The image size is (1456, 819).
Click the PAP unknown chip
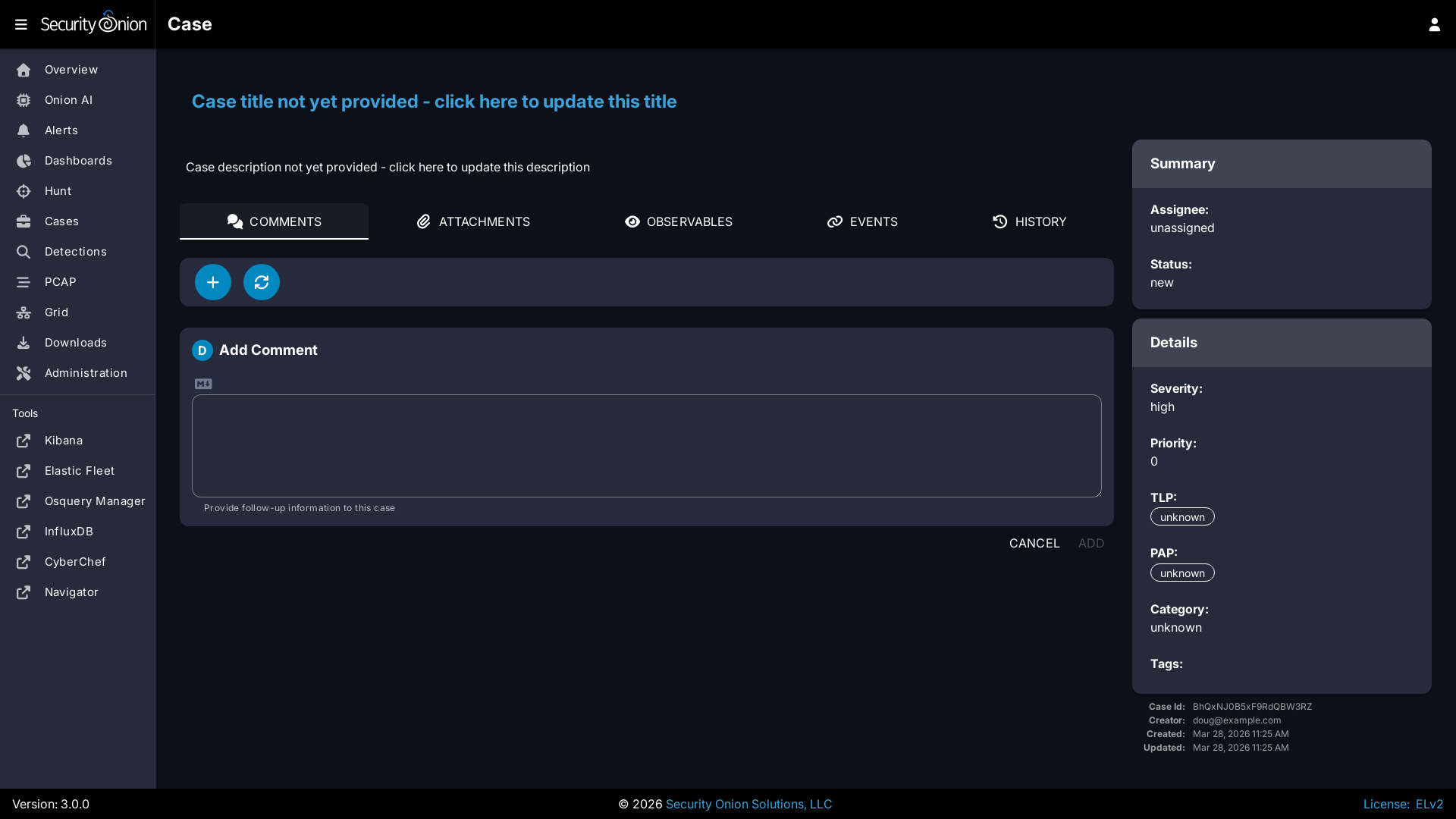click(x=1181, y=573)
